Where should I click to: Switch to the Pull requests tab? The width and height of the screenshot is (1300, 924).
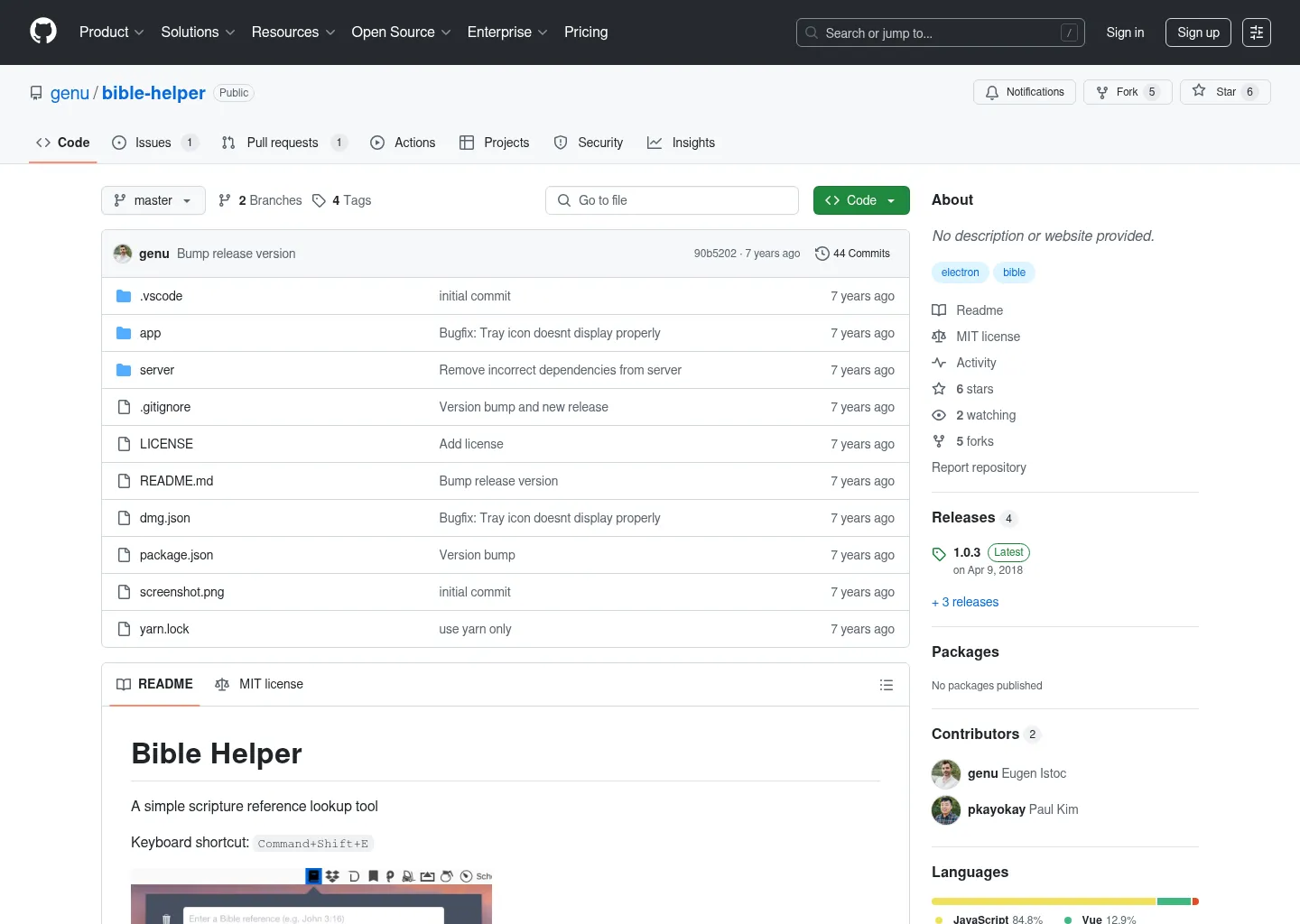pyautogui.click(x=283, y=143)
